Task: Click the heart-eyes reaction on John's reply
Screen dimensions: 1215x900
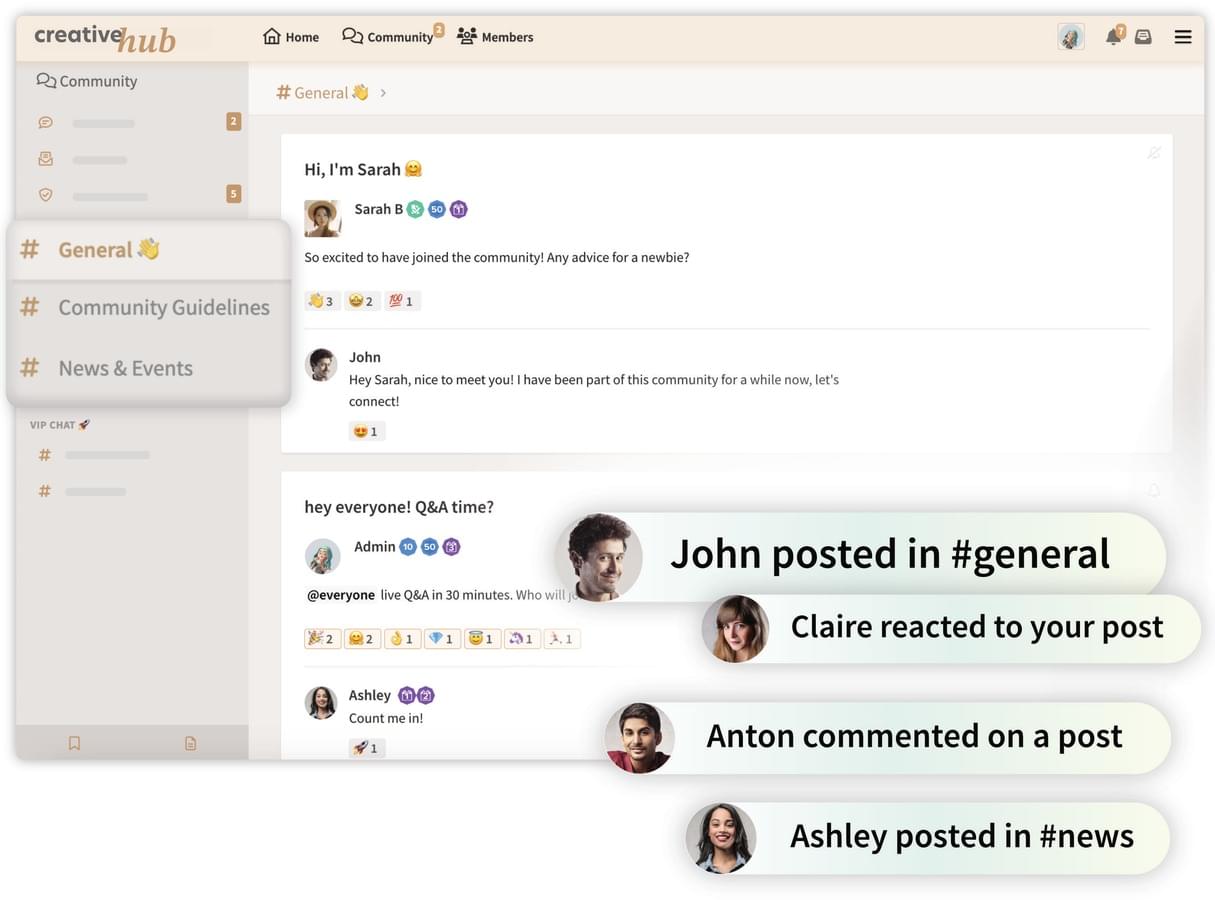Action: click(366, 431)
